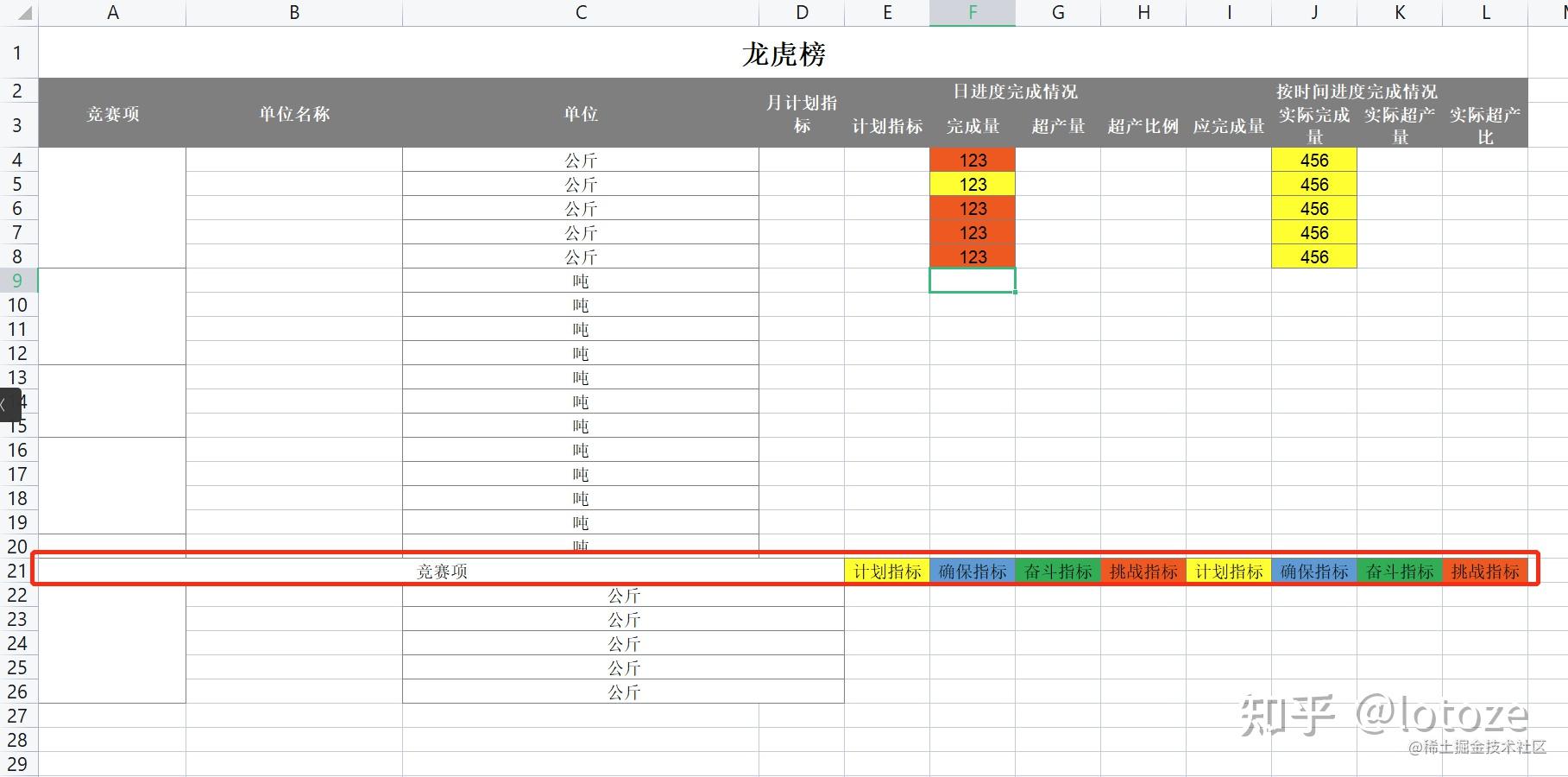Select row 21 using its row number
This screenshot has width=1568, height=777.
17,571
